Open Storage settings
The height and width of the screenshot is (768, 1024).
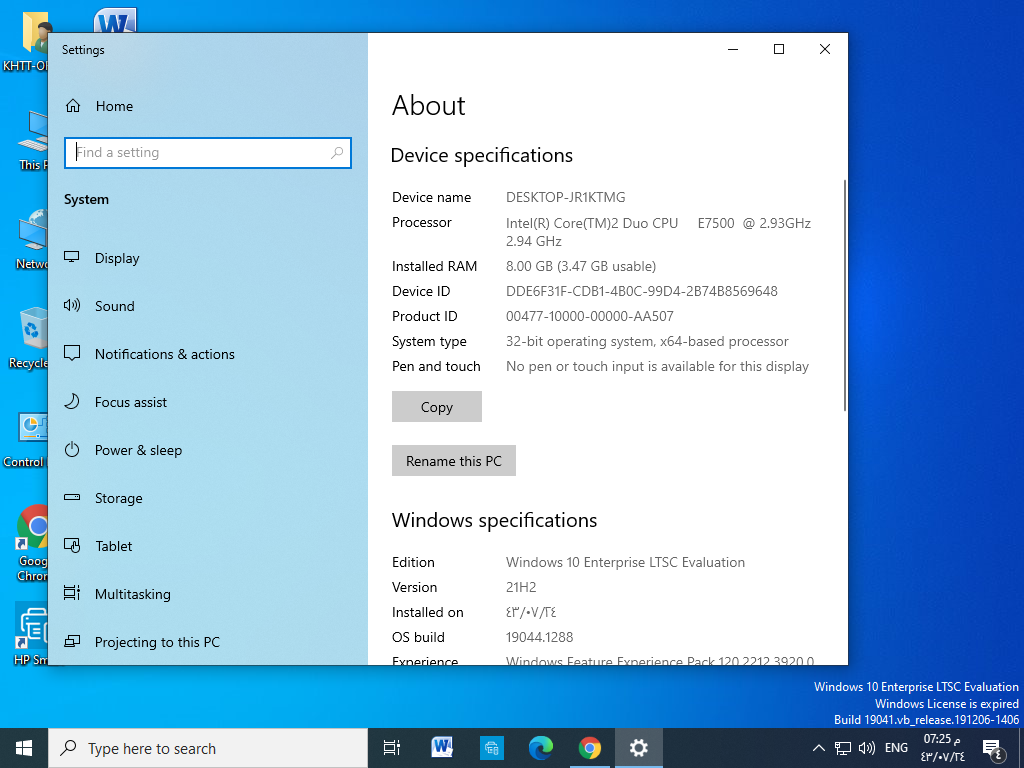click(x=208, y=498)
